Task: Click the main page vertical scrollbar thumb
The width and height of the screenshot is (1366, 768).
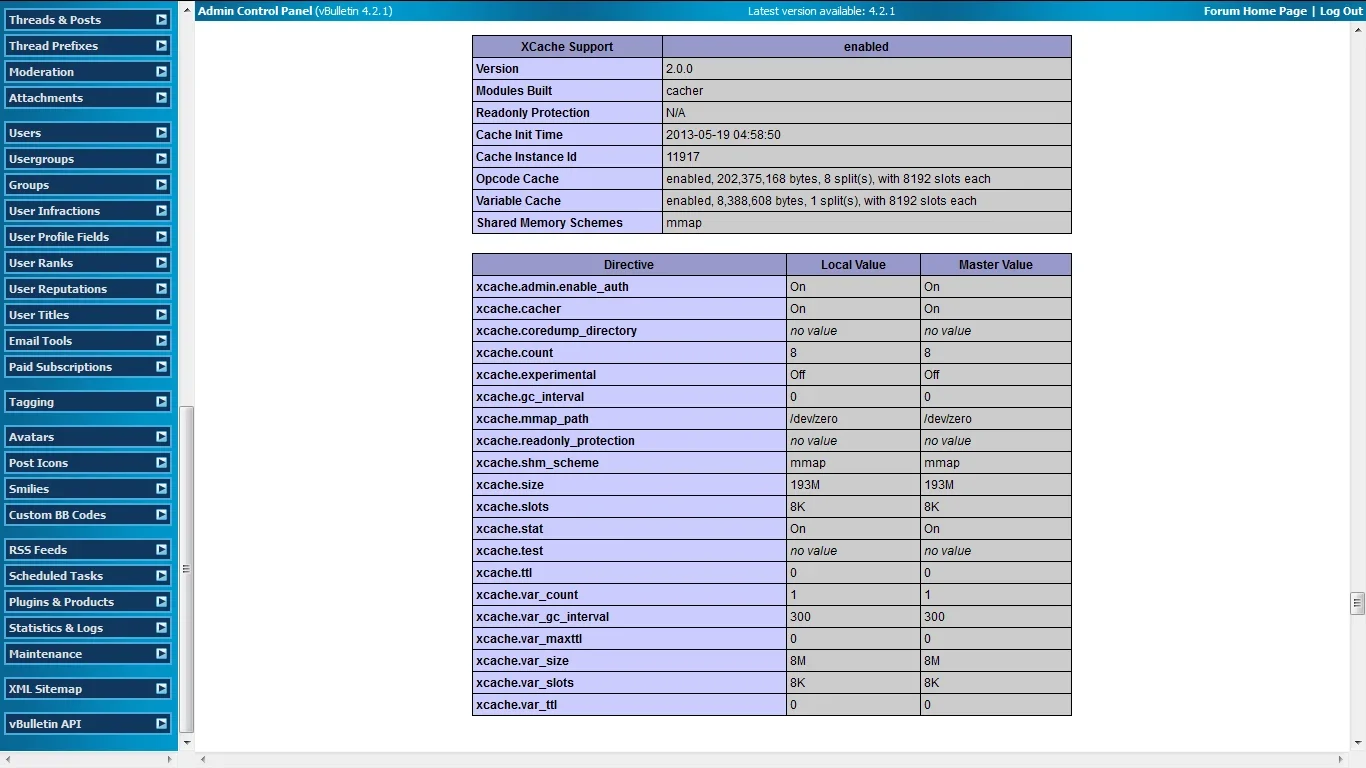Action: [x=1357, y=603]
